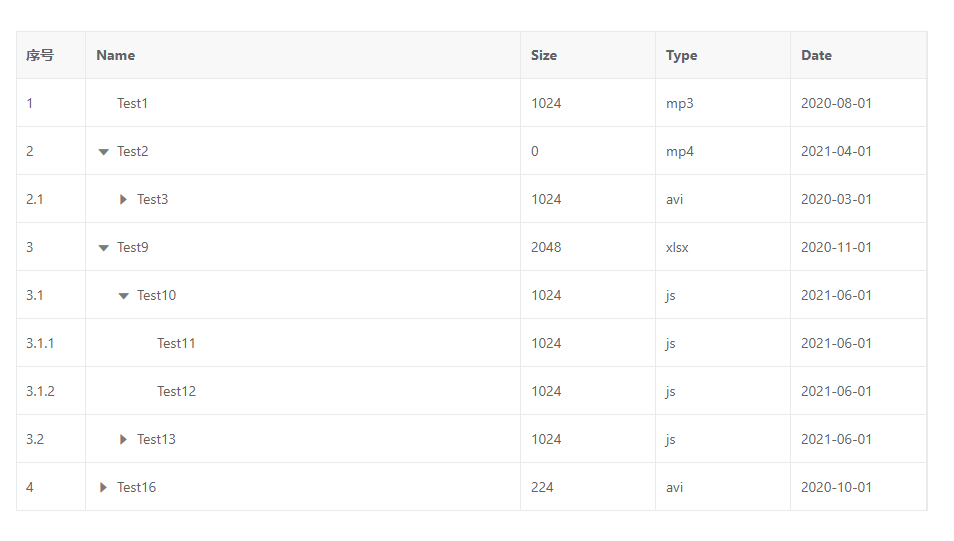Viewport: 954px width, 541px height.
Task: Click the mp4 type cell
Action: [680, 152]
